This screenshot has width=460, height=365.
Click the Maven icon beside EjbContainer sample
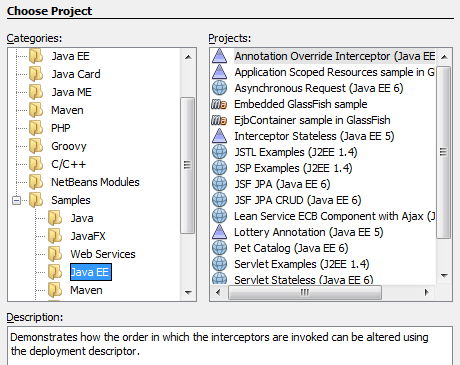click(x=219, y=120)
